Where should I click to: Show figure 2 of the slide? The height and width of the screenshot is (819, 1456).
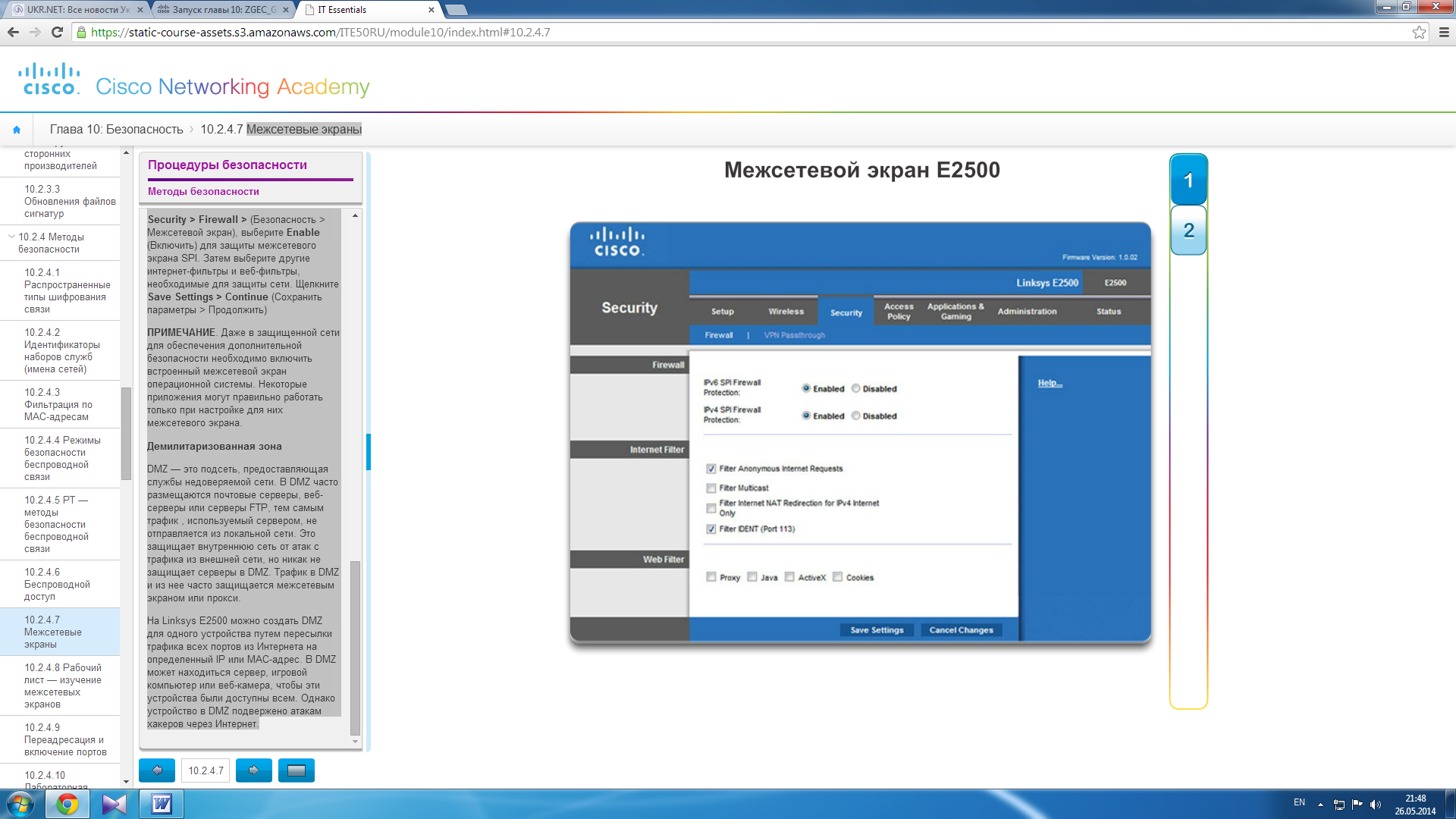point(1188,231)
